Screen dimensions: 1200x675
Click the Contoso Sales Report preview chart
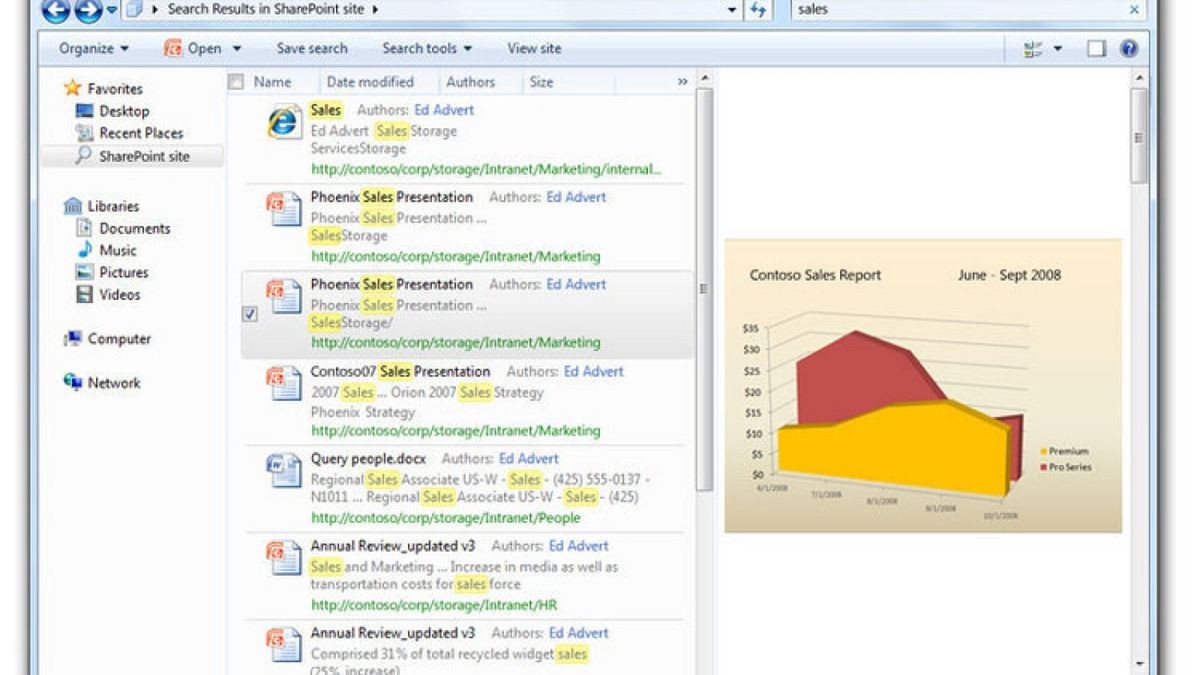[922, 385]
